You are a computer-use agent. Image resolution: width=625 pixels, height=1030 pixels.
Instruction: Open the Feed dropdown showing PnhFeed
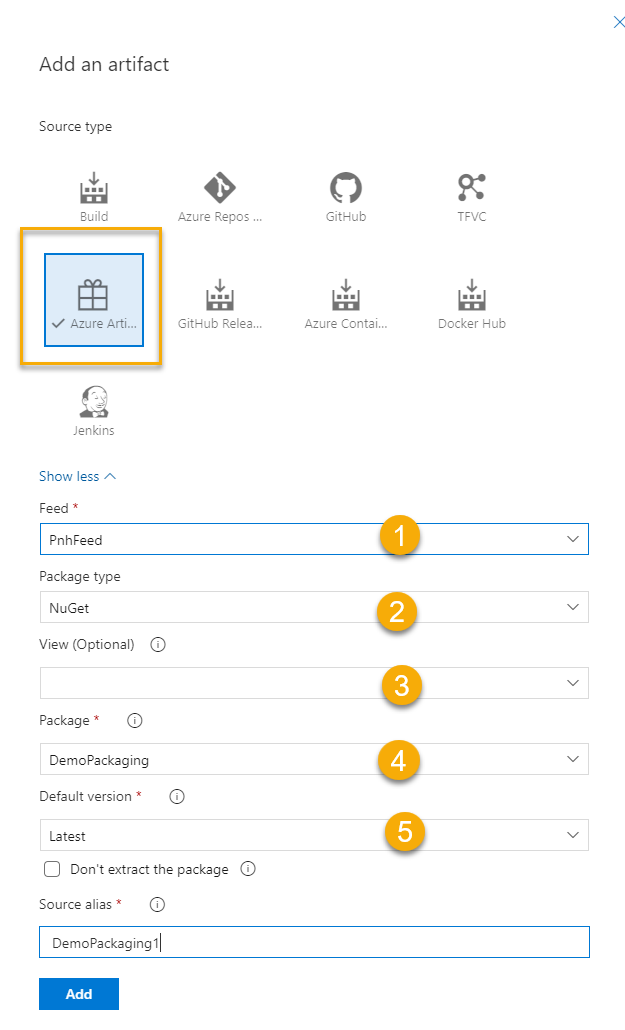pos(314,539)
